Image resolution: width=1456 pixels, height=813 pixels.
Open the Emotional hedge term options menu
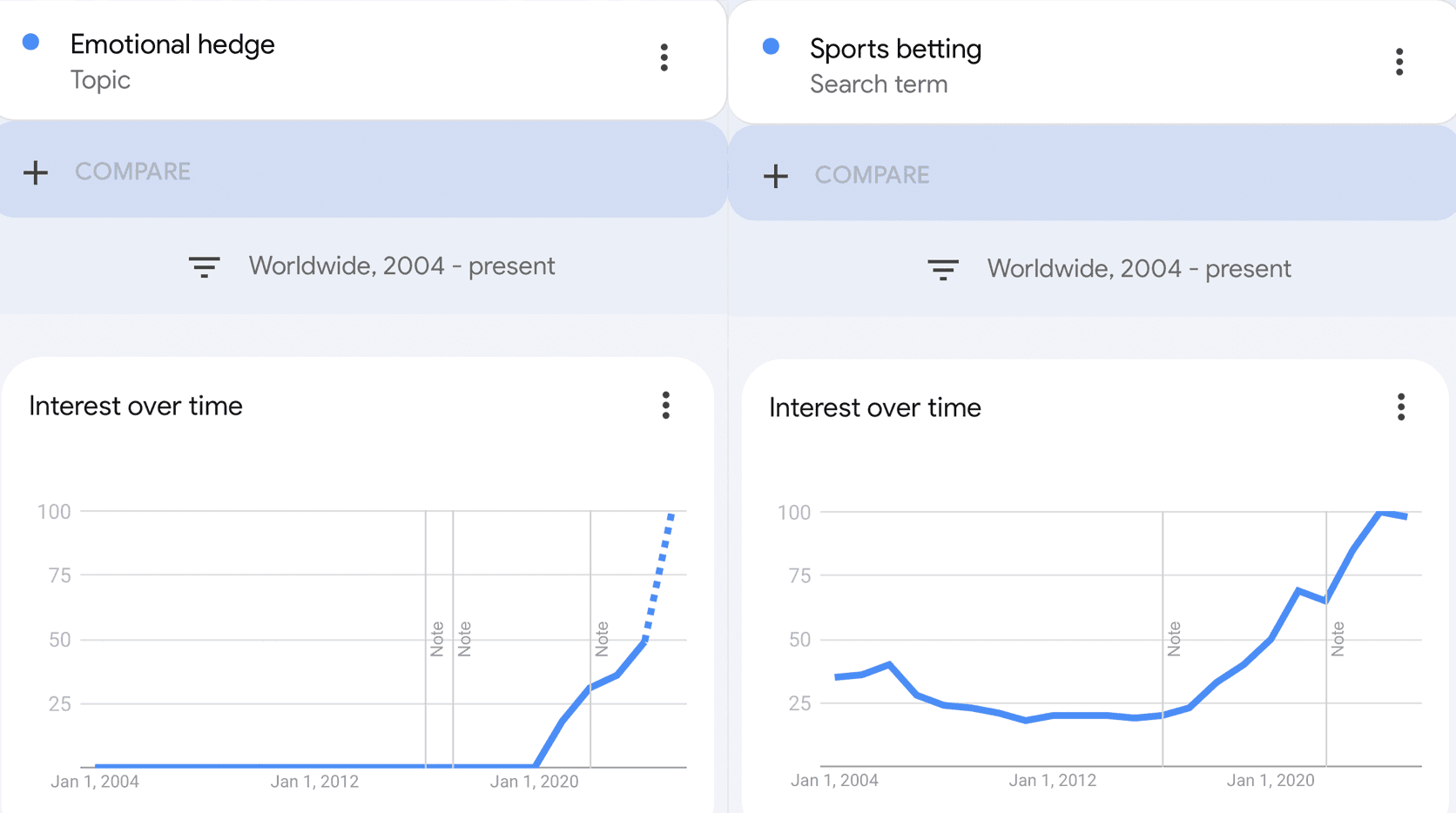point(664,57)
